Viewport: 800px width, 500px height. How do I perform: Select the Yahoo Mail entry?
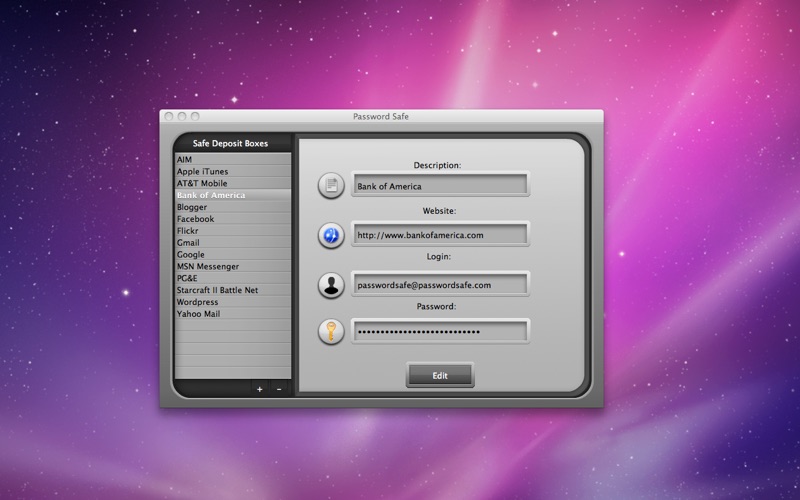(232, 314)
